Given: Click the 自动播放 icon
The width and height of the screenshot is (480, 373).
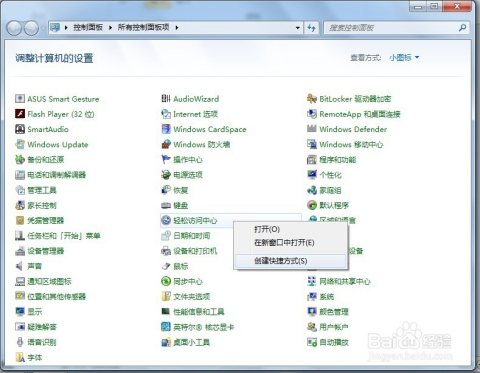Looking at the screenshot, I should pos(312,342).
